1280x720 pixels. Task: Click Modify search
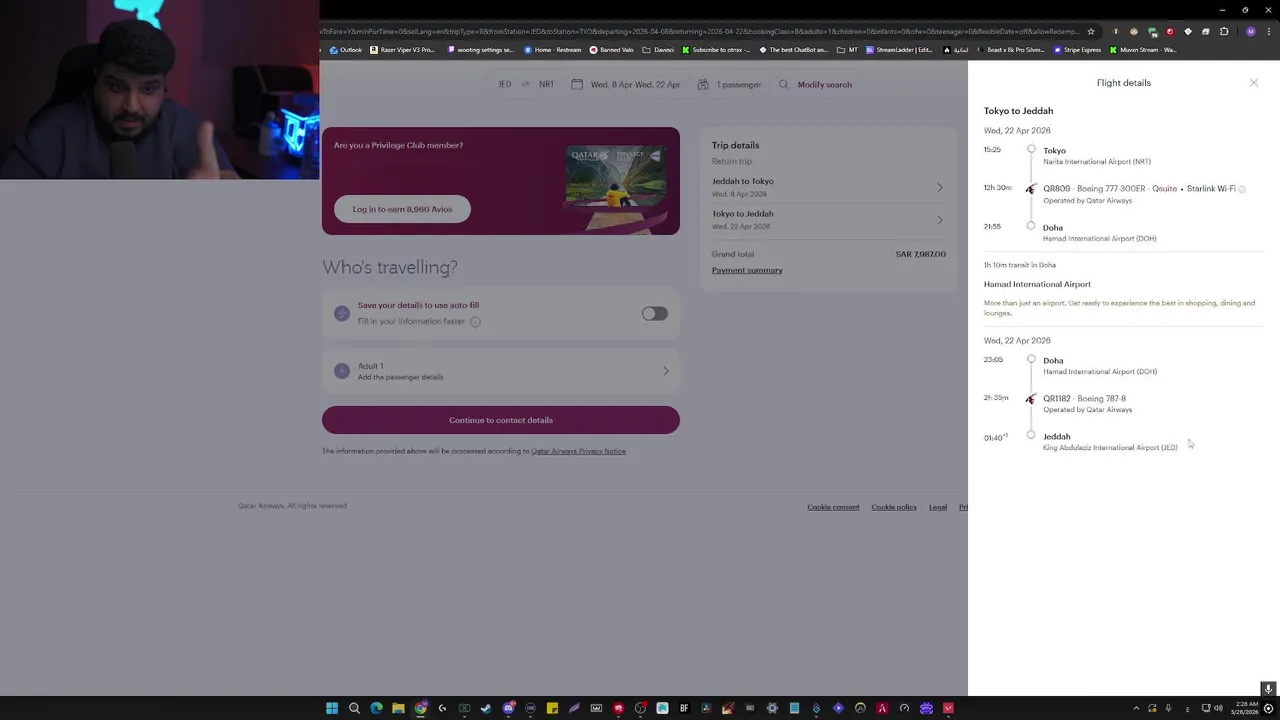point(824,85)
